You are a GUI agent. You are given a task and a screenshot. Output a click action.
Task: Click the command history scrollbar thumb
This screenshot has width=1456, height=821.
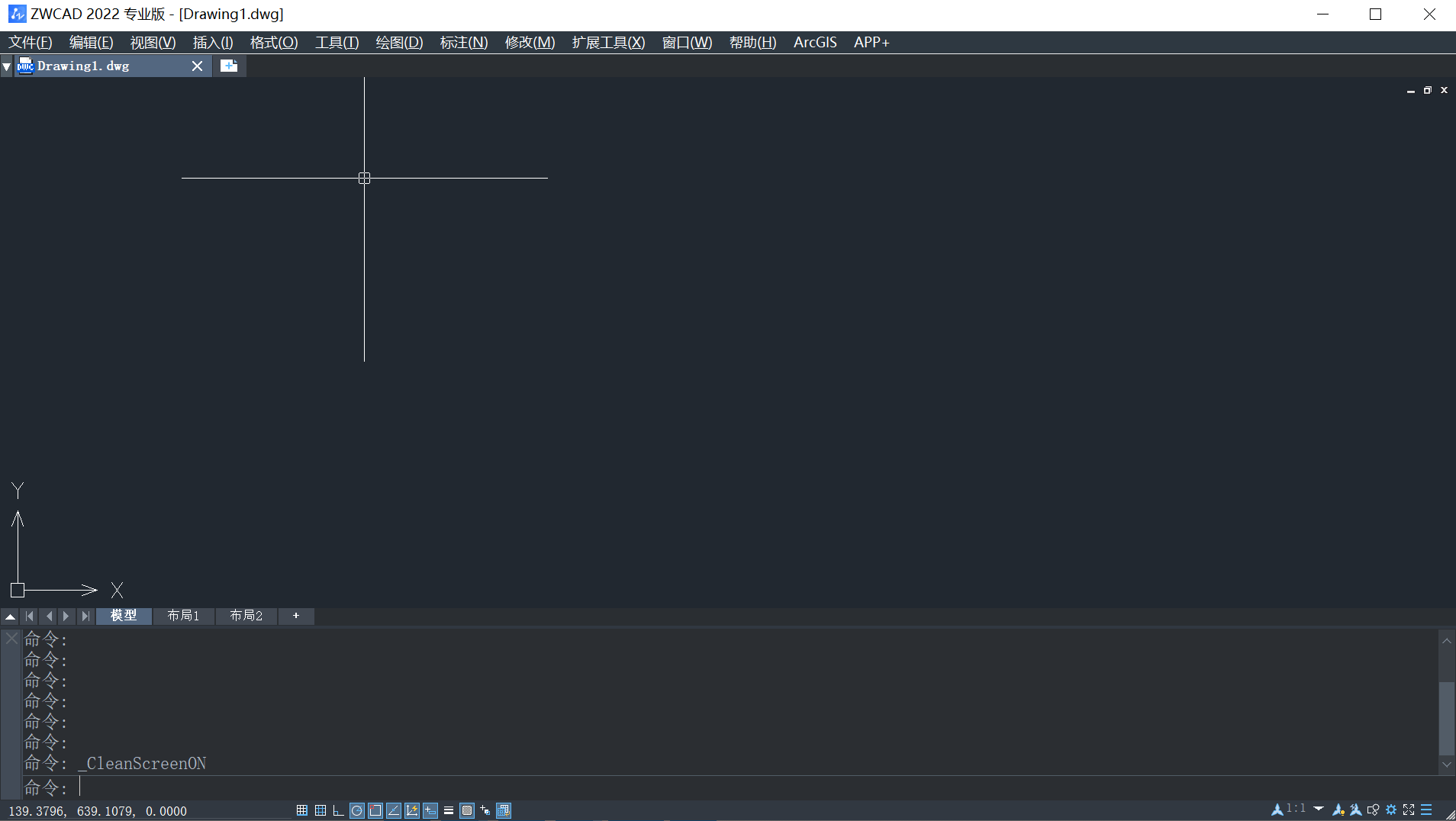(x=1447, y=718)
